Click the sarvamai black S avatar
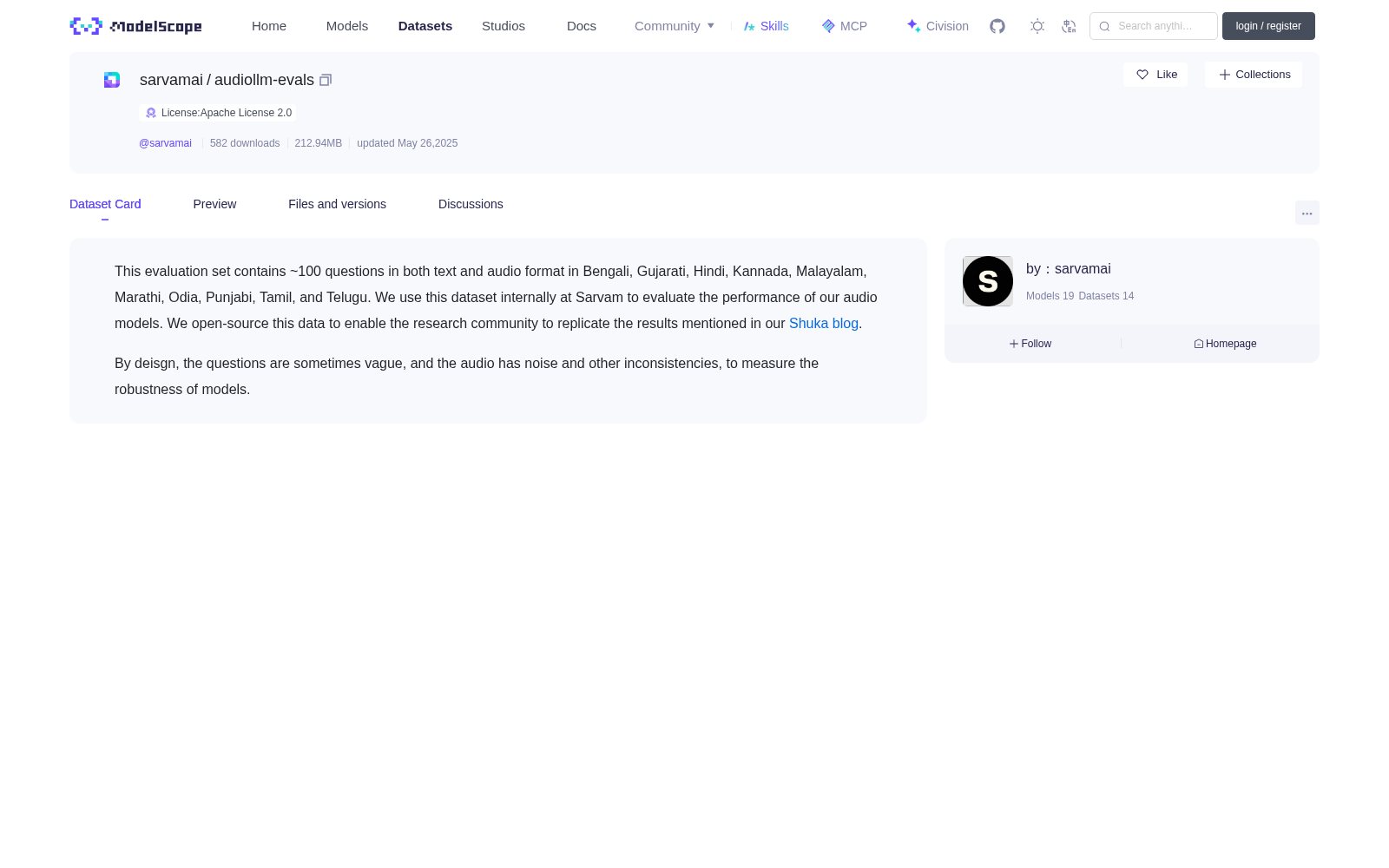This screenshot has height=868, width=1389. pos(988,281)
